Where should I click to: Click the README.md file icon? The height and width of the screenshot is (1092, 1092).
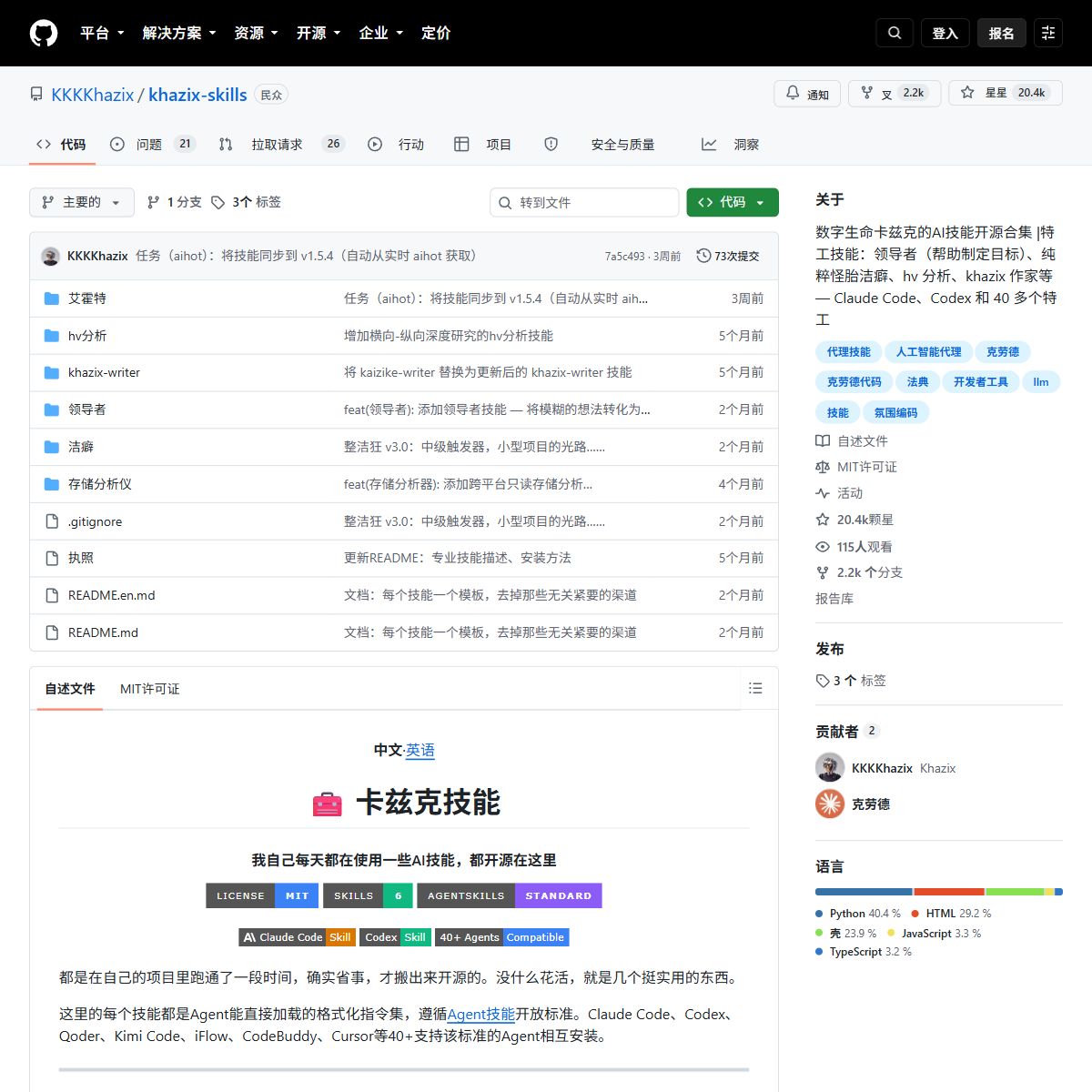tap(52, 632)
